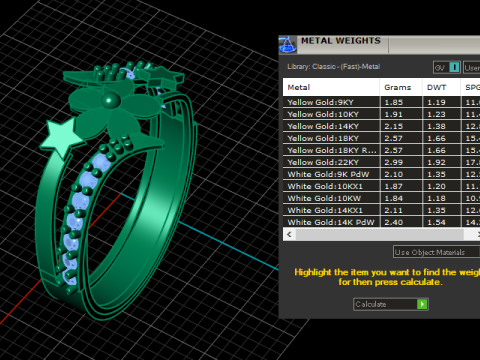
Task: Sort by the Metal column header
Action: [x=331, y=87]
